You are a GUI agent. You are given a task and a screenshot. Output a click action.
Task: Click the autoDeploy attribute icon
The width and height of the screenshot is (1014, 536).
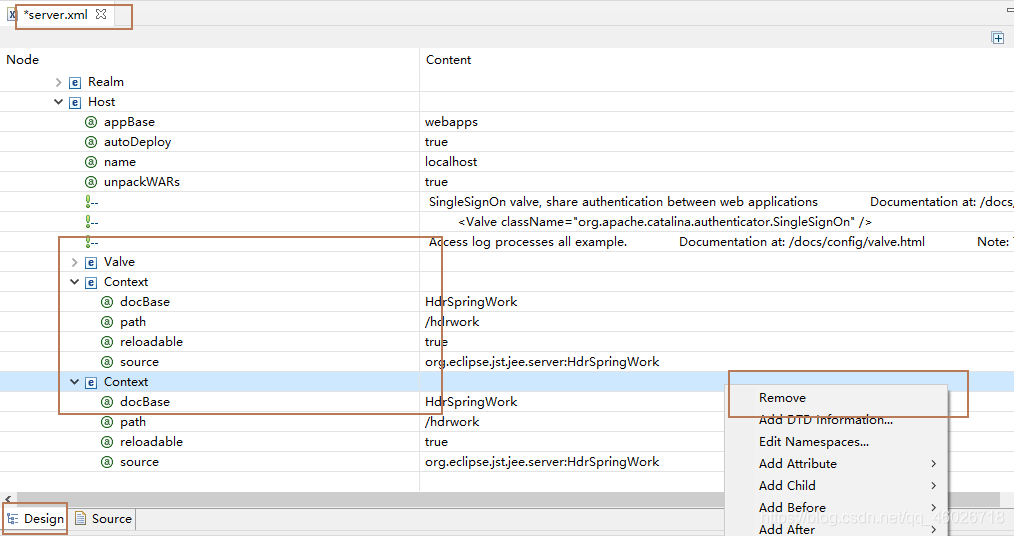tap(91, 142)
